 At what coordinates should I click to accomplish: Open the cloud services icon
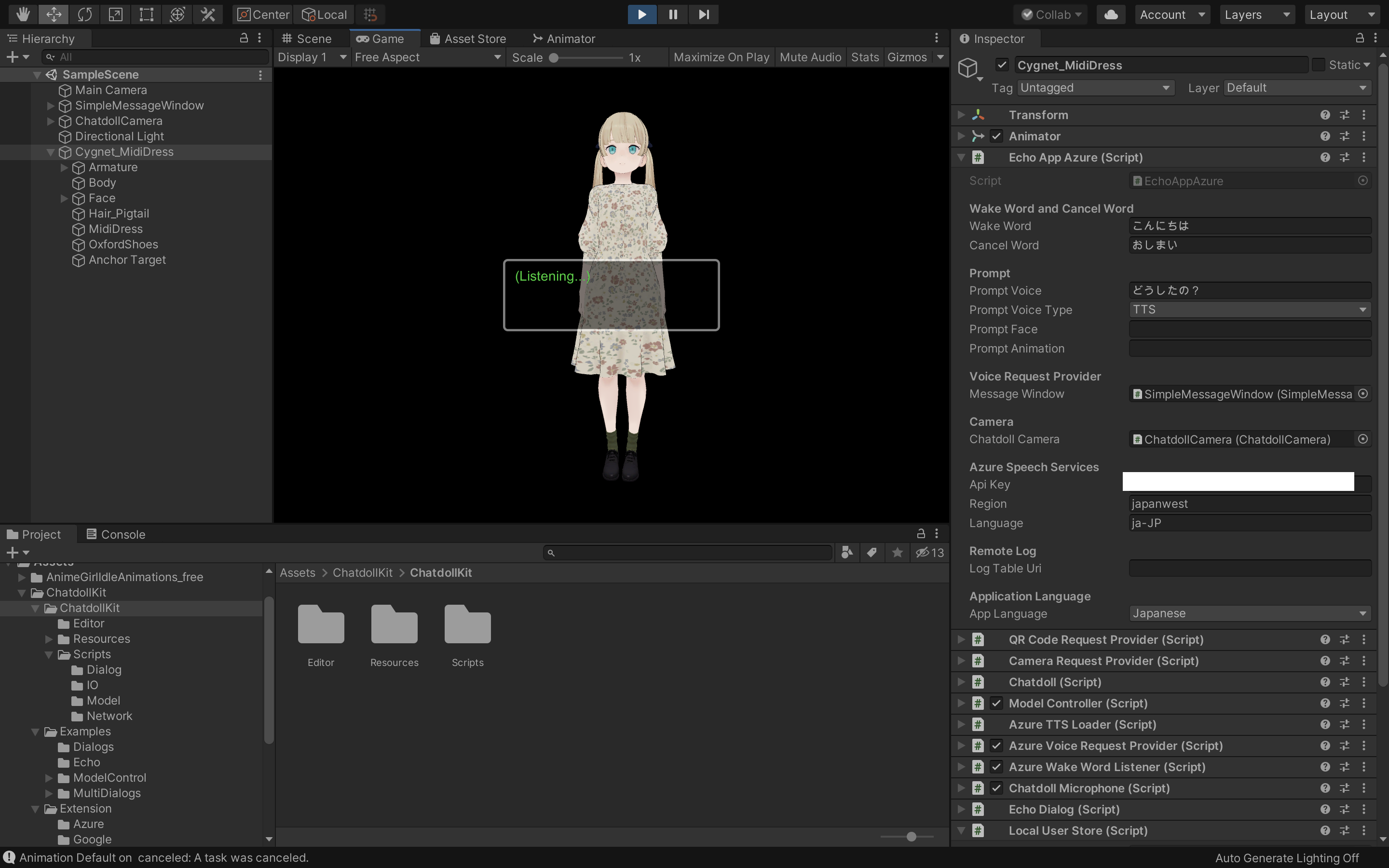point(1111,14)
